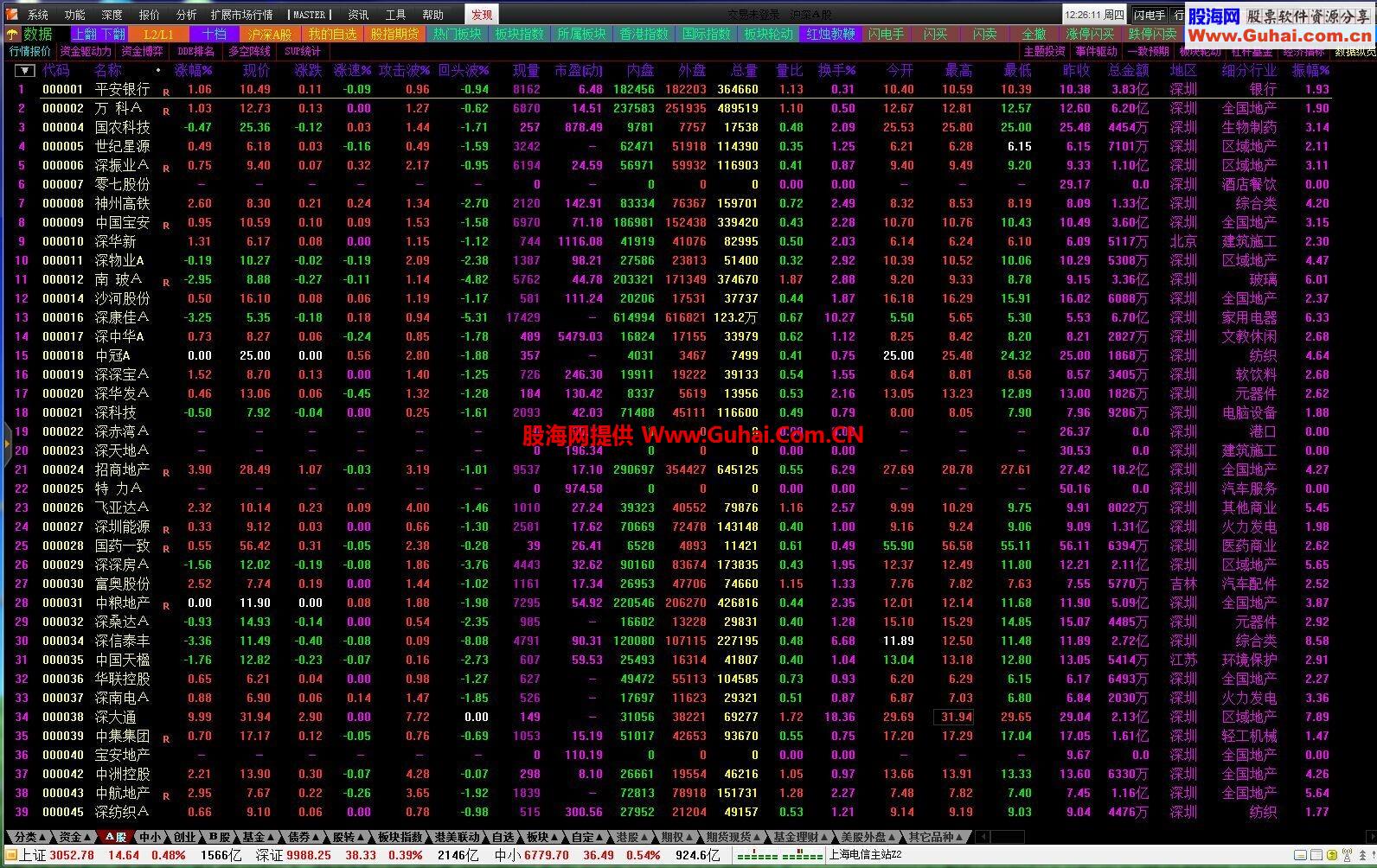Open the 报价 menu

pos(150,15)
